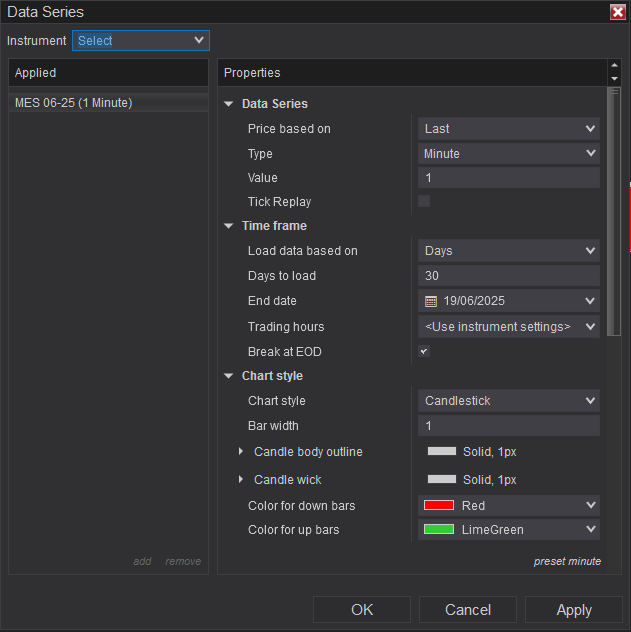
Task: Enable the Tick Replay checkbox
Action: click(424, 201)
